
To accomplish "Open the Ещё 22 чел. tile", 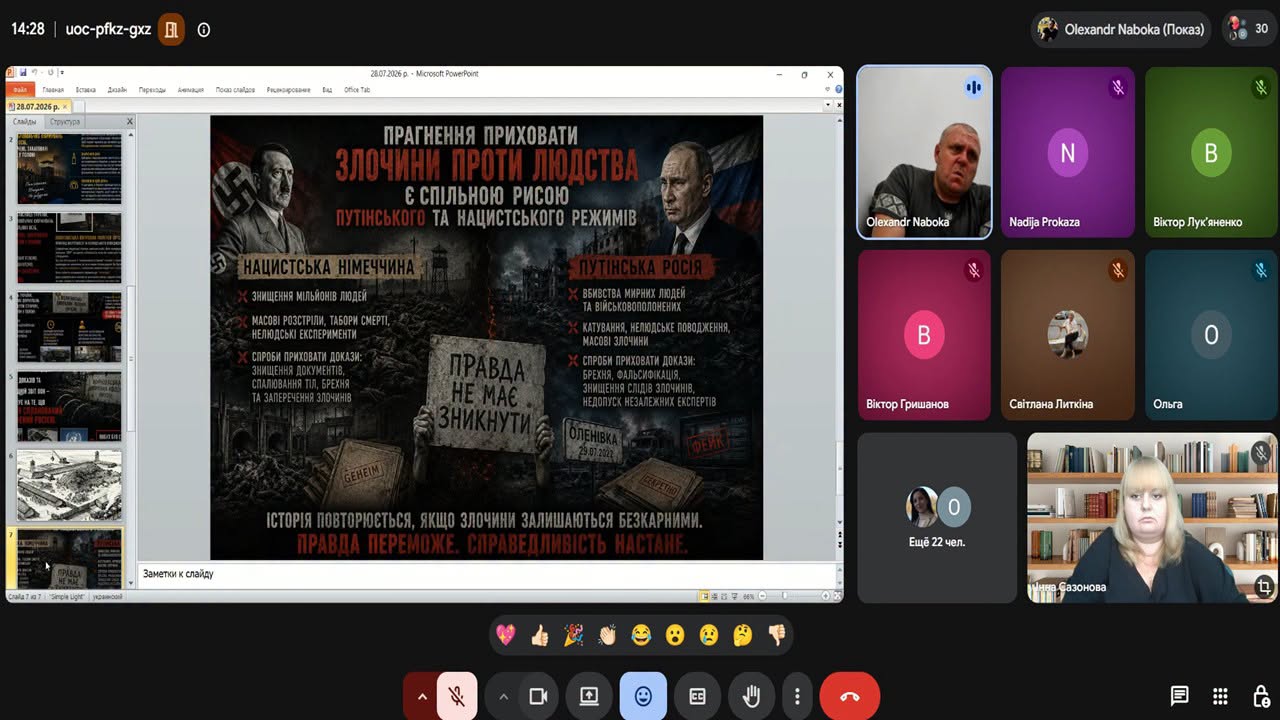I will point(937,518).
